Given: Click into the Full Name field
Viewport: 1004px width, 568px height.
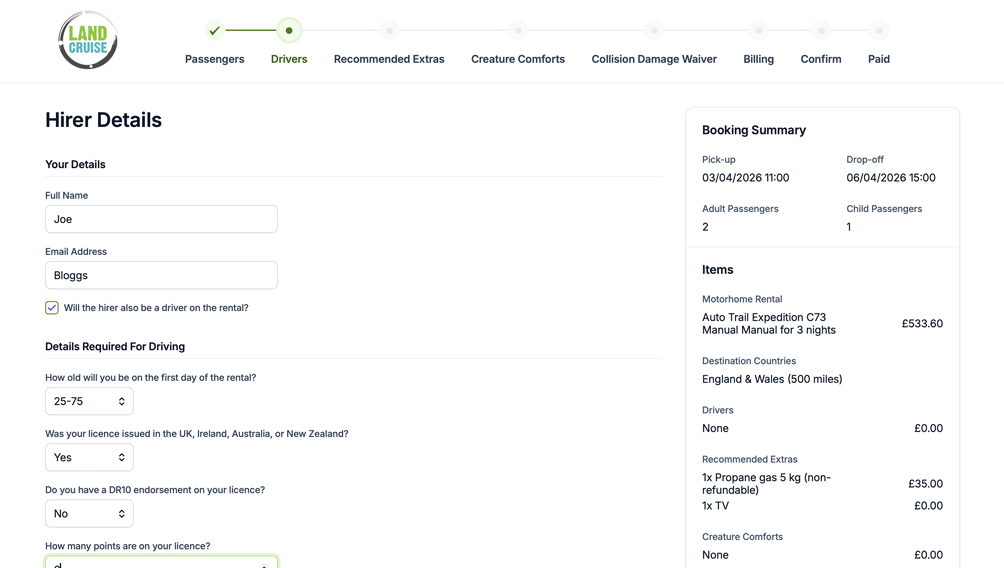Looking at the screenshot, I should 161,219.
